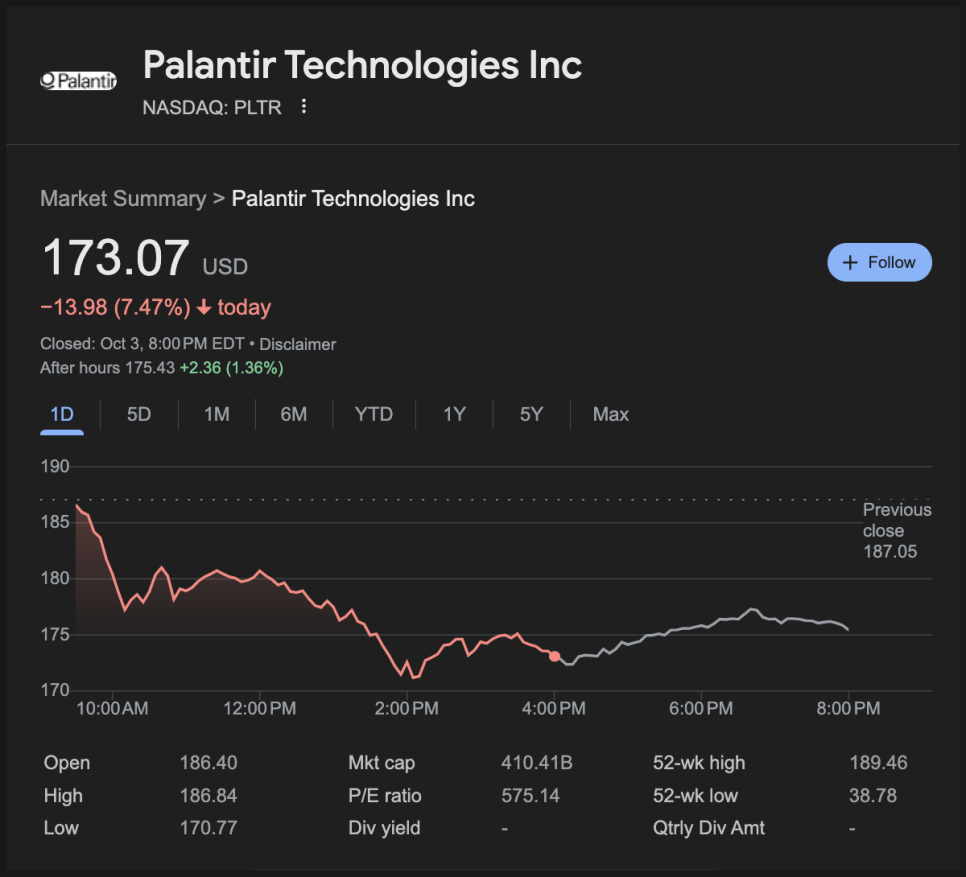This screenshot has width=966, height=877.
Task: Click the closing price dot on chart
Action: [x=555, y=656]
